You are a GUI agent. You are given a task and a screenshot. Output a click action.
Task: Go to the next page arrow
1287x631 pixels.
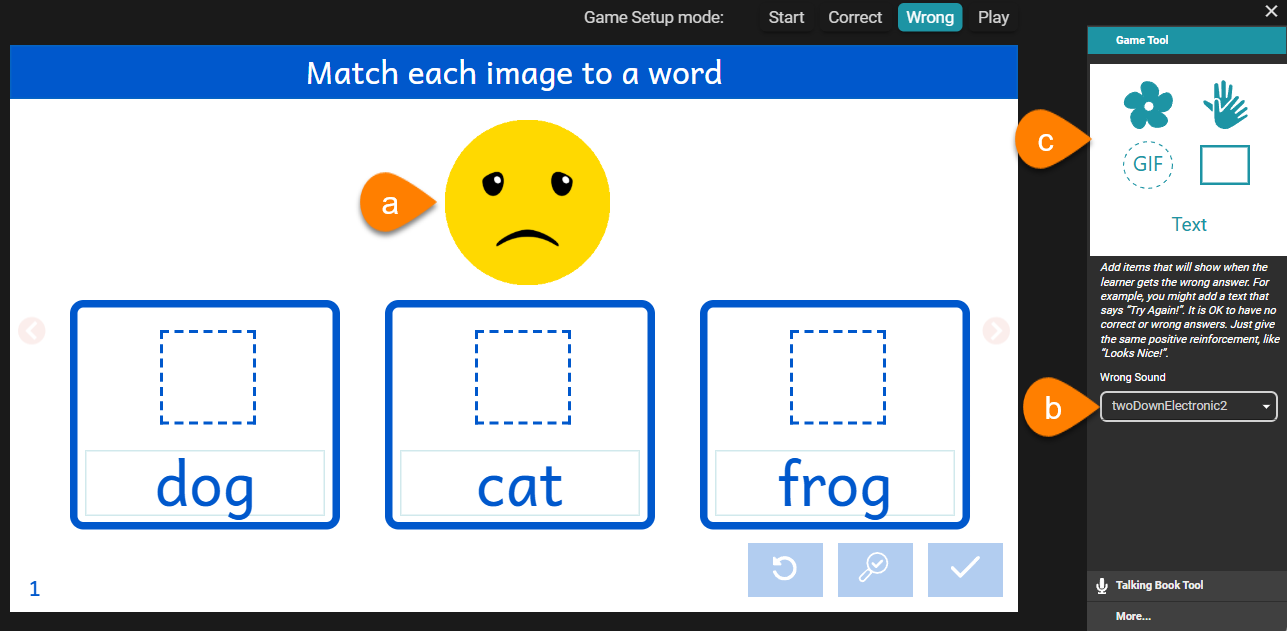coord(997,330)
